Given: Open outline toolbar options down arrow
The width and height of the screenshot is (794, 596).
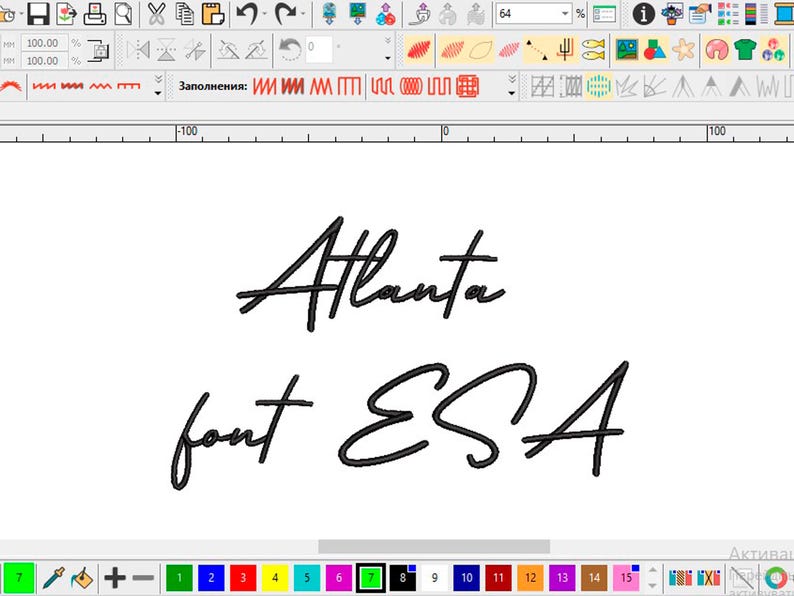Looking at the screenshot, I should coord(158,94).
